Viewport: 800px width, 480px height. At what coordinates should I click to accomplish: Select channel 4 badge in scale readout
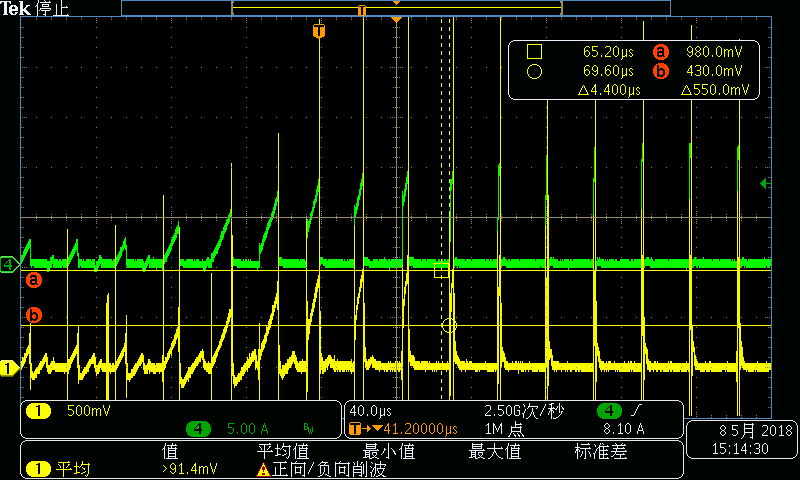point(198,428)
